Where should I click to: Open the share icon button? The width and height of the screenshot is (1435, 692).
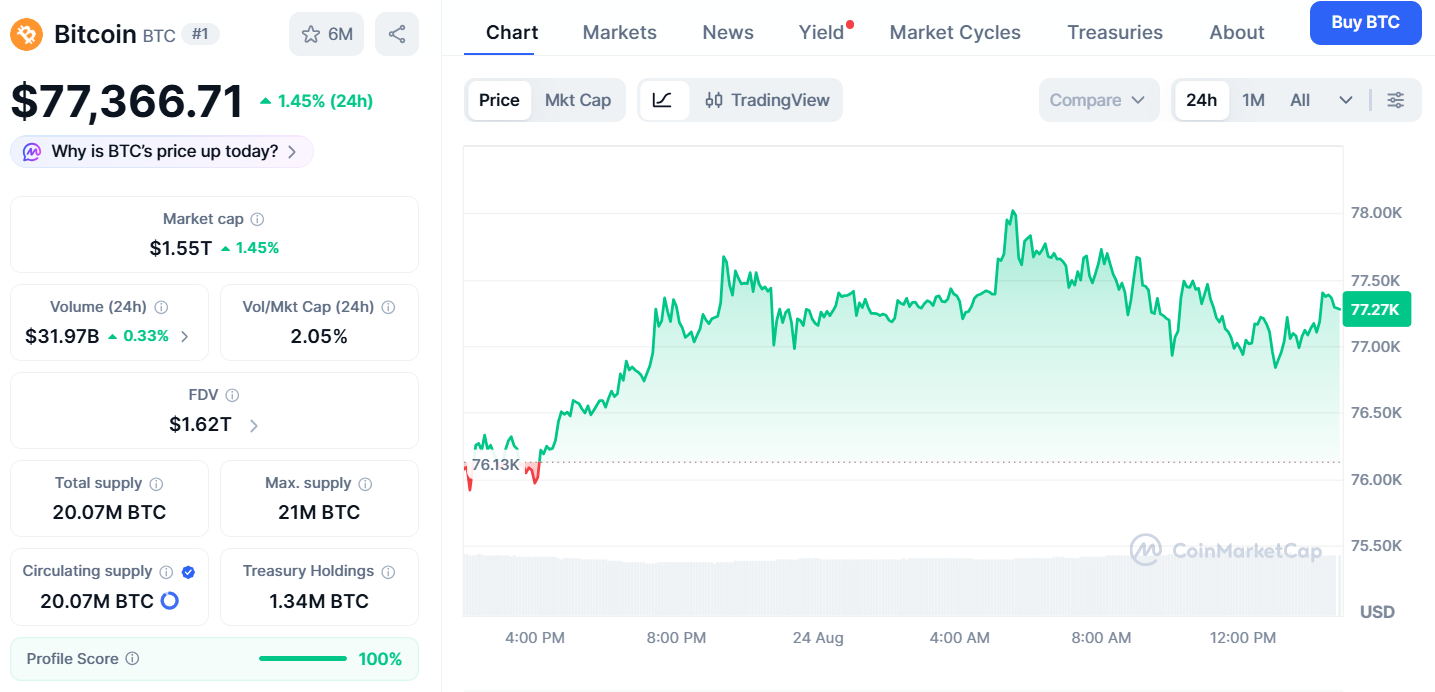(x=397, y=34)
